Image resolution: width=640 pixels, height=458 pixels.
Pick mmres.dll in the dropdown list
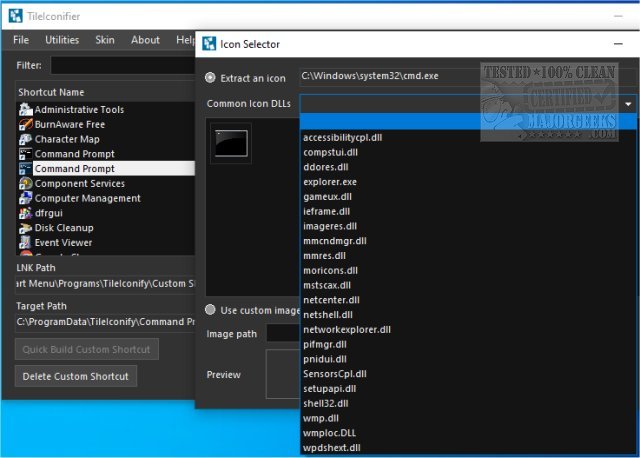469,256
